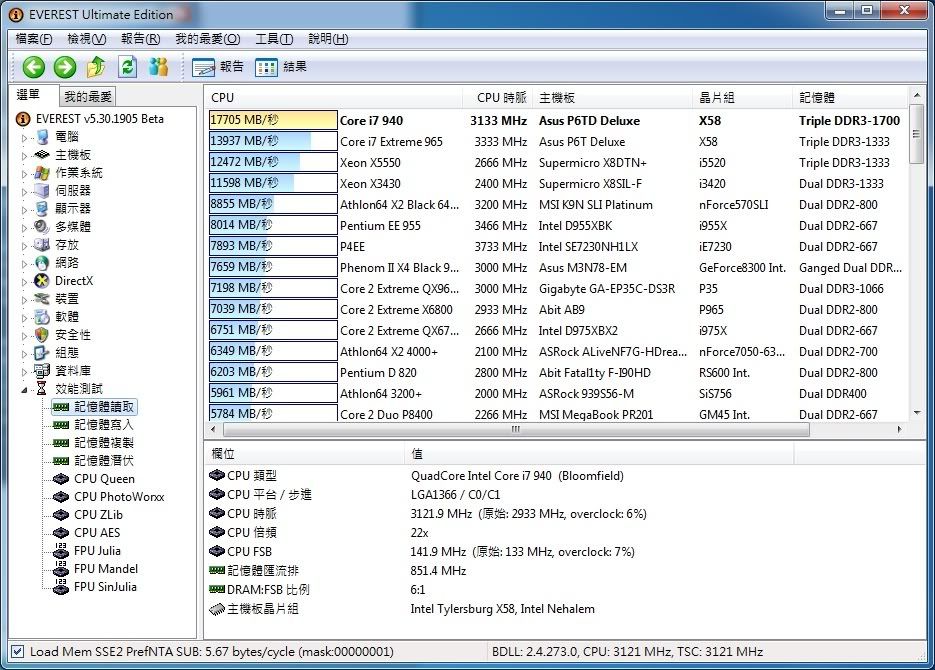Select the 軟體 software tree icon
935x670 pixels.
click(x=42, y=317)
